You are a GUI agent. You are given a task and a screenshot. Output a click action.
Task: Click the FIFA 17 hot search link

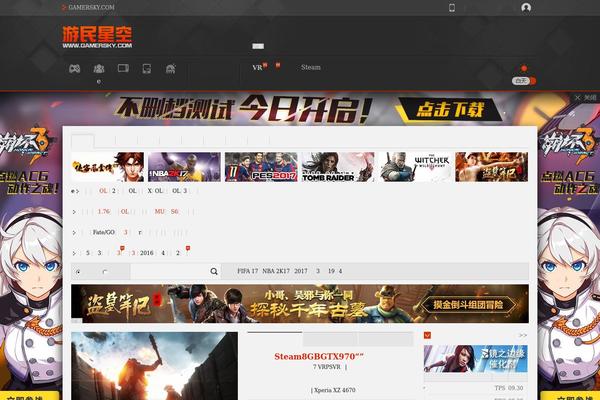click(248, 271)
